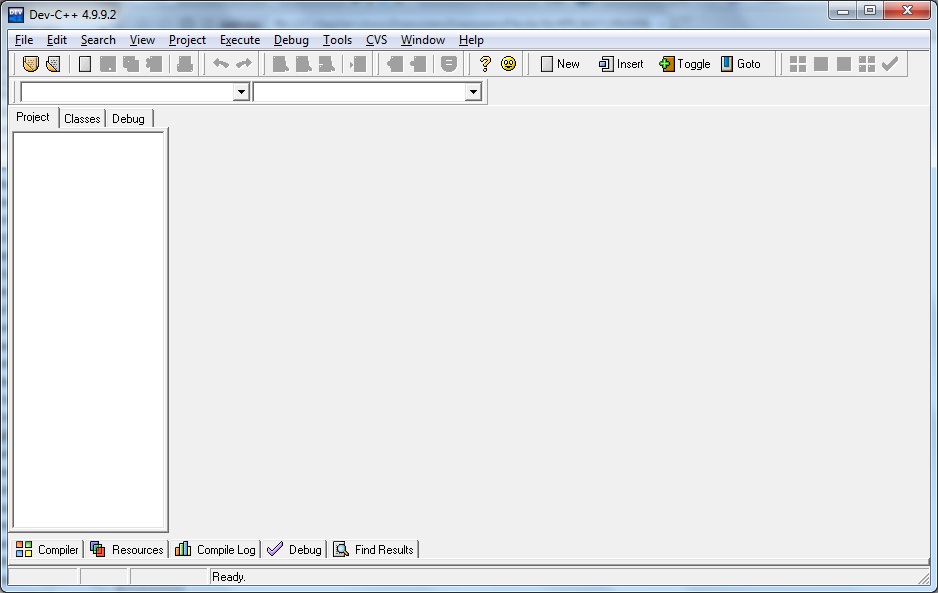Select the Find Results bottom tab
This screenshot has width=938, height=593.
coord(374,549)
